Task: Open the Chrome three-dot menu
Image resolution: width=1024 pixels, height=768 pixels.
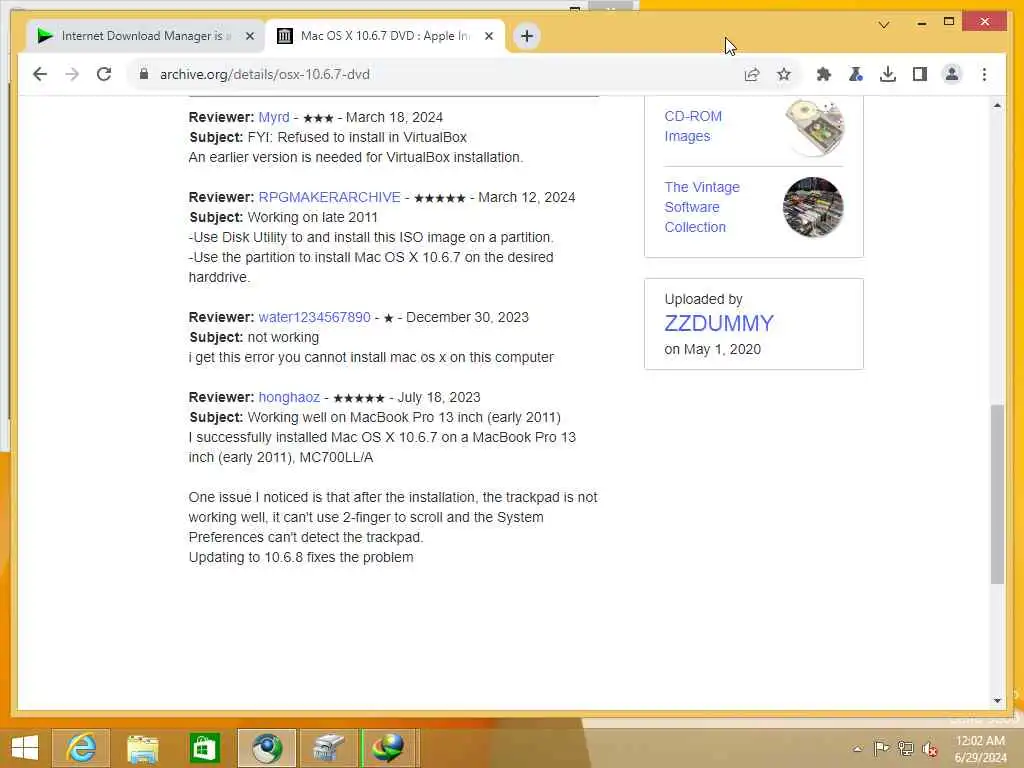Action: [984, 74]
